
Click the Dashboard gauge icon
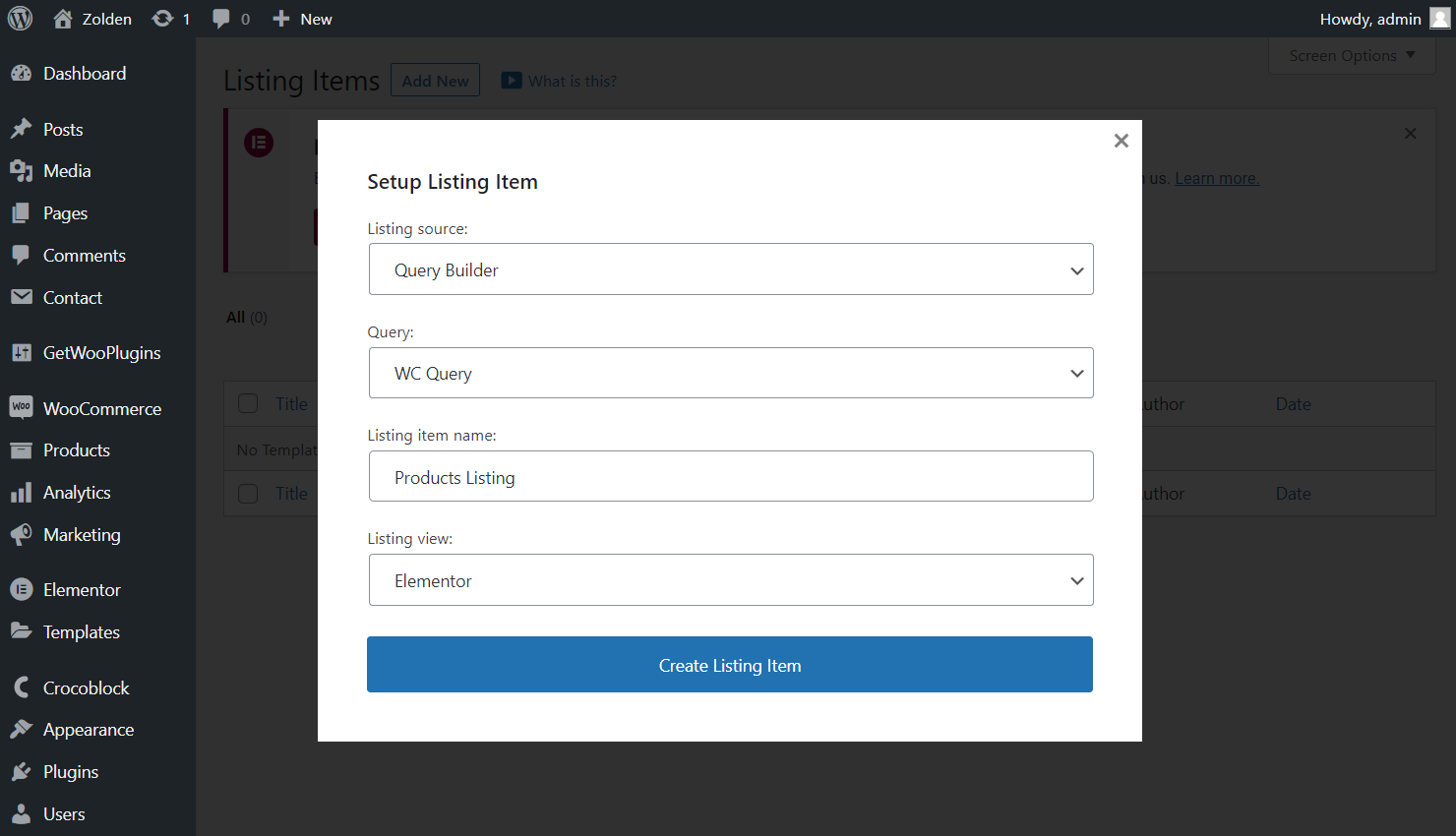pos(21,74)
